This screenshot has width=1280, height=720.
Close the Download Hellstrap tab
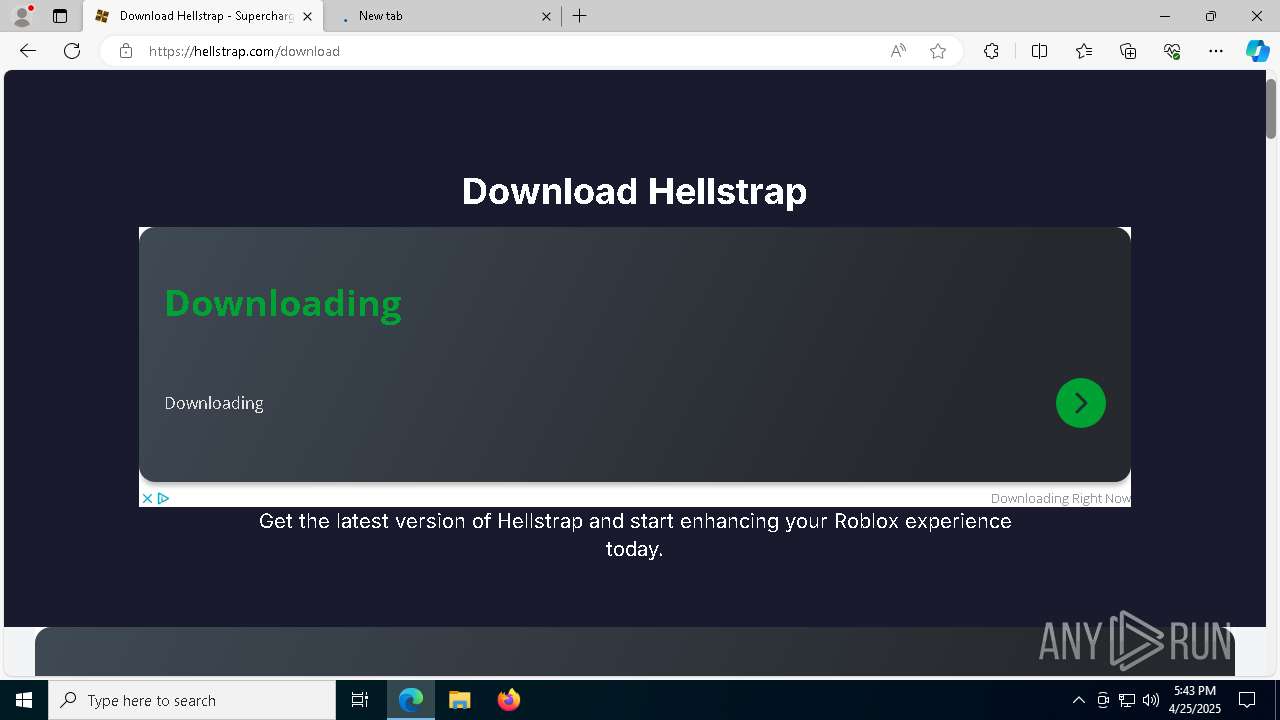pyautogui.click(x=307, y=16)
